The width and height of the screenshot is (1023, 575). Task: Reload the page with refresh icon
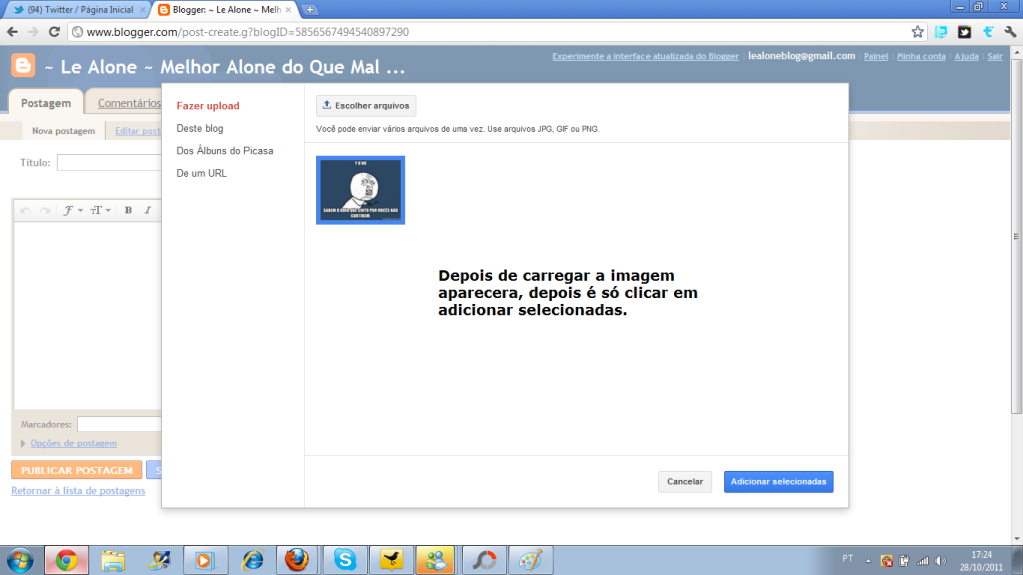[55, 32]
